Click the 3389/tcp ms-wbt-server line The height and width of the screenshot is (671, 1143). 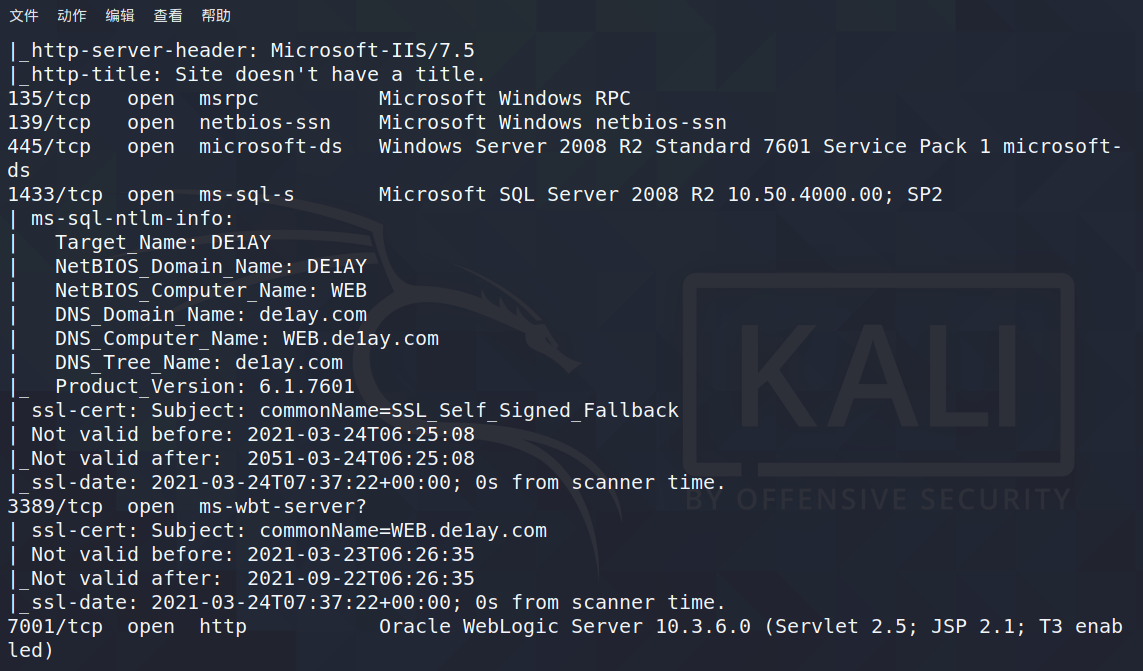tap(187, 507)
